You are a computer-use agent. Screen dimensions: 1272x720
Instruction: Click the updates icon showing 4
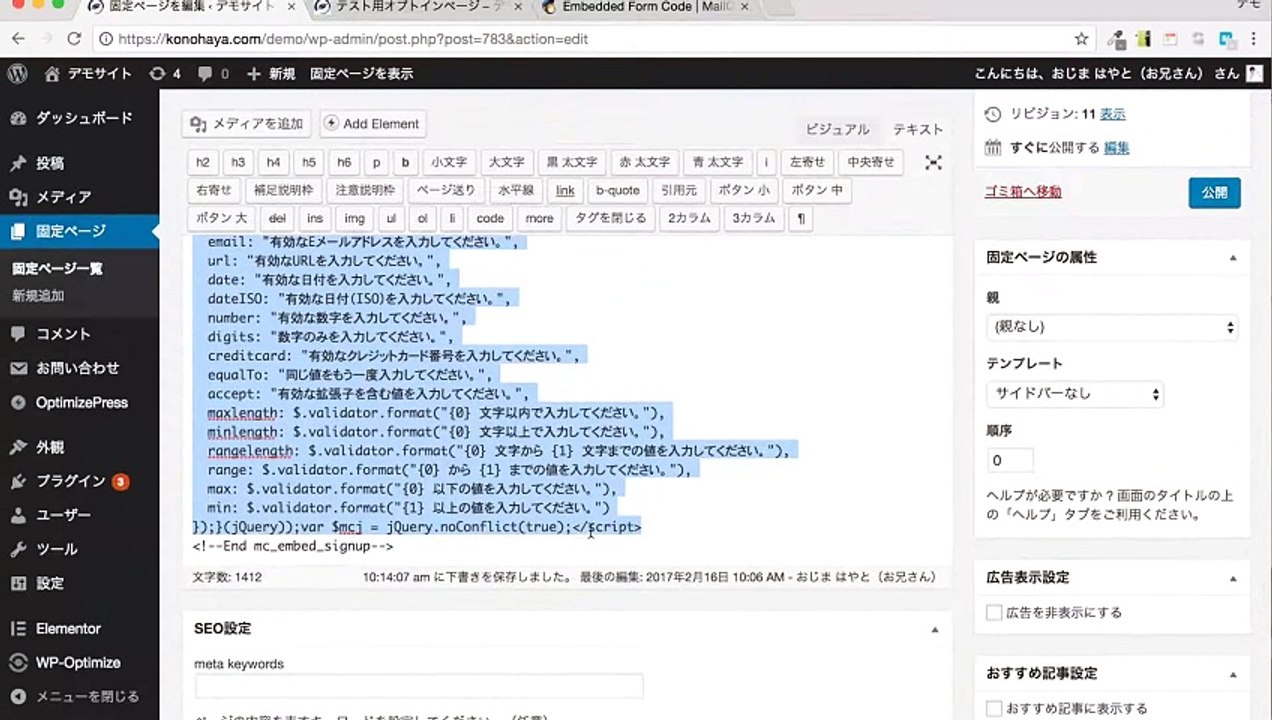click(x=166, y=73)
